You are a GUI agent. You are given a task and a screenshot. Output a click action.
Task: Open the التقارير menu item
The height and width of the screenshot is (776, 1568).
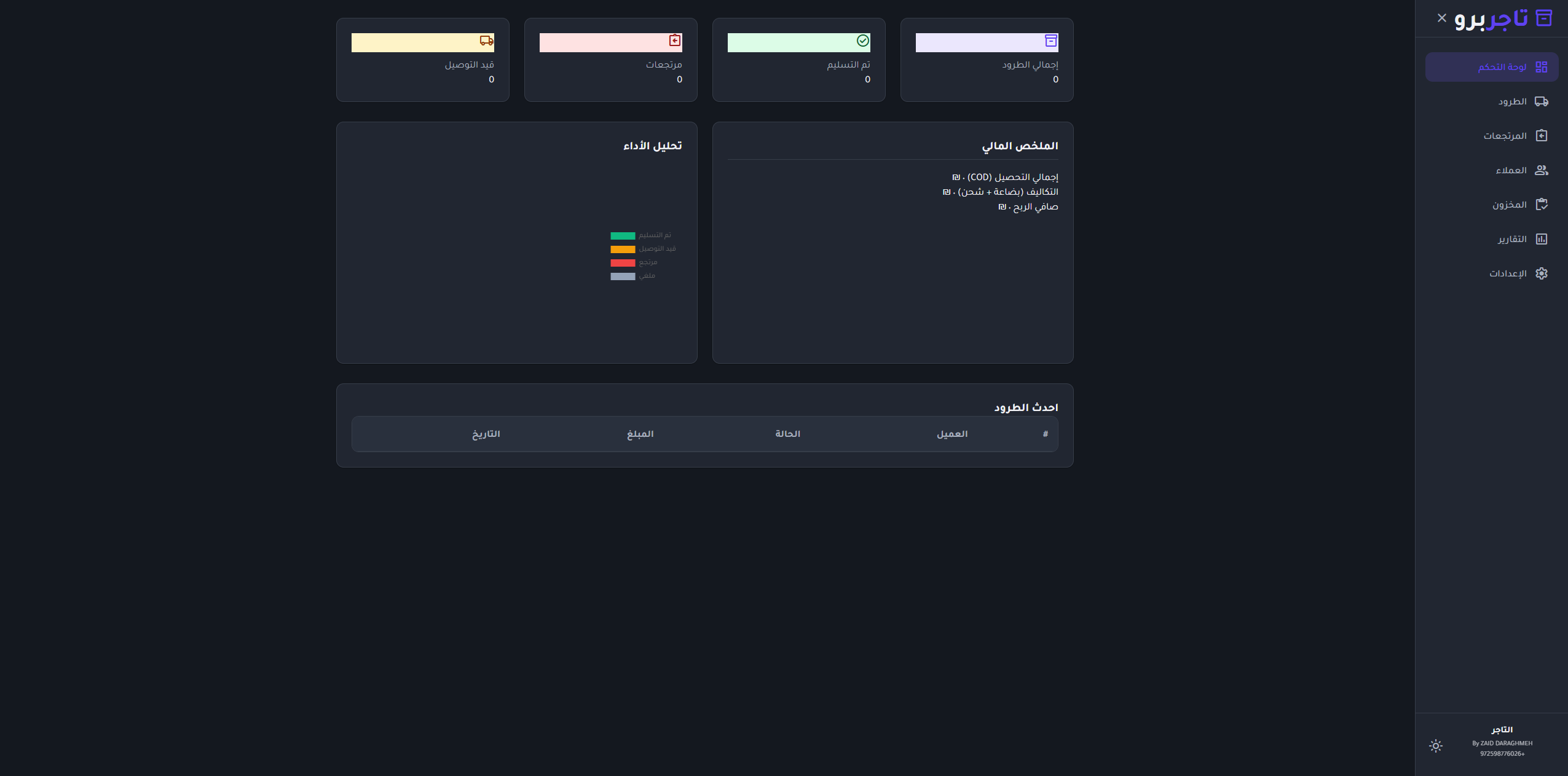tap(1511, 239)
